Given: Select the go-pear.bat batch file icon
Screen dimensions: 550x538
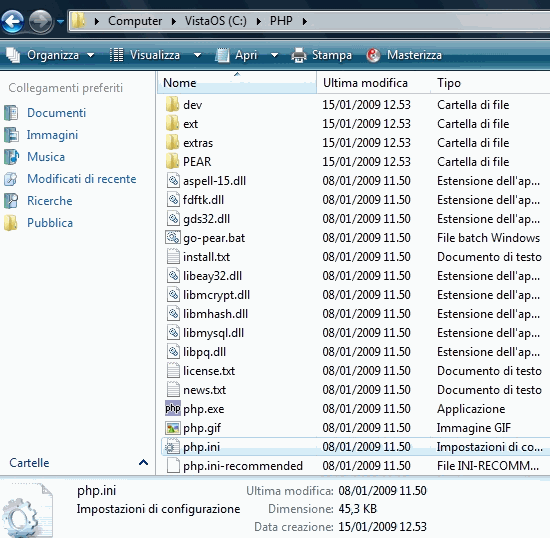Looking at the screenshot, I should [x=173, y=238].
